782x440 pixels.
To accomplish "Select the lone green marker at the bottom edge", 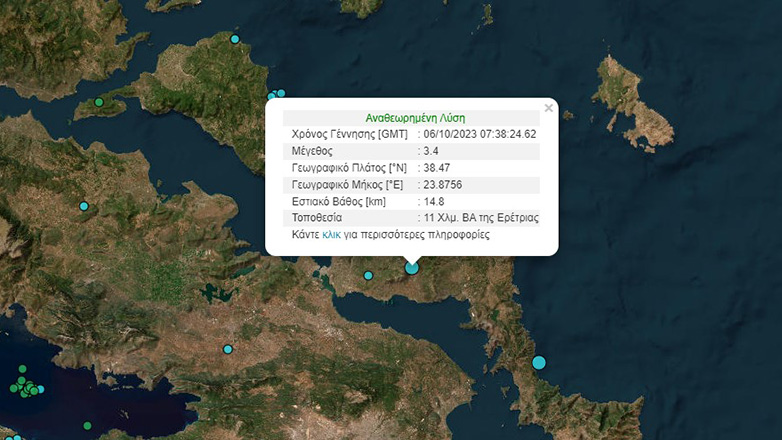I will 87,426.
